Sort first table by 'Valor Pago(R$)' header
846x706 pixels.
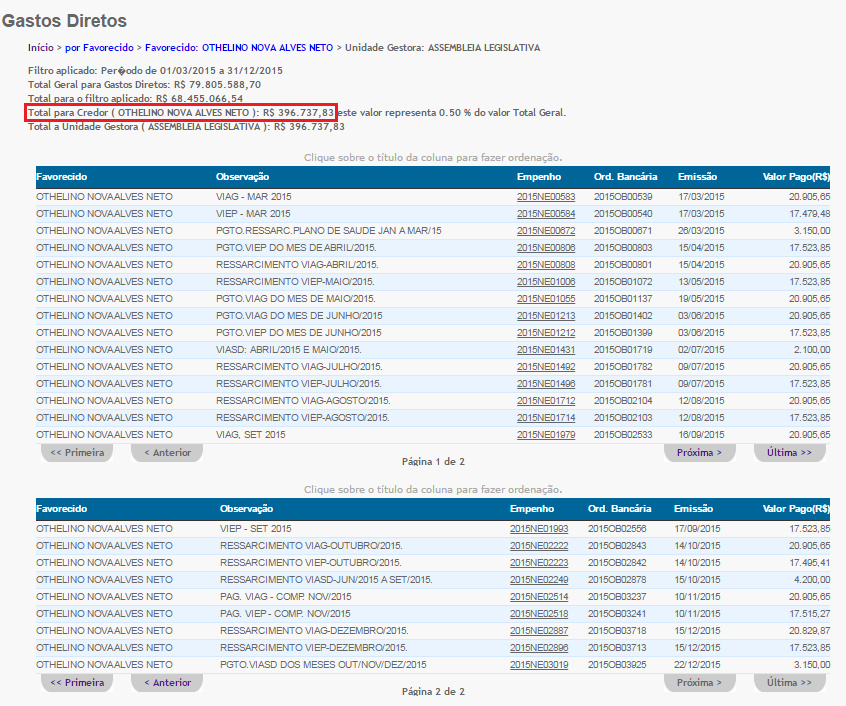click(795, 177)
